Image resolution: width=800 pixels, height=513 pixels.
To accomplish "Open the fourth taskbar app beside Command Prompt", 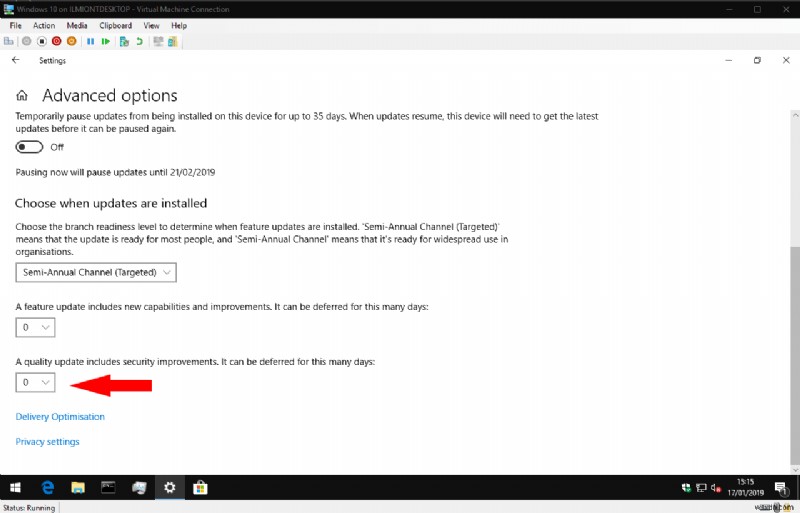I will pos(139,488).
